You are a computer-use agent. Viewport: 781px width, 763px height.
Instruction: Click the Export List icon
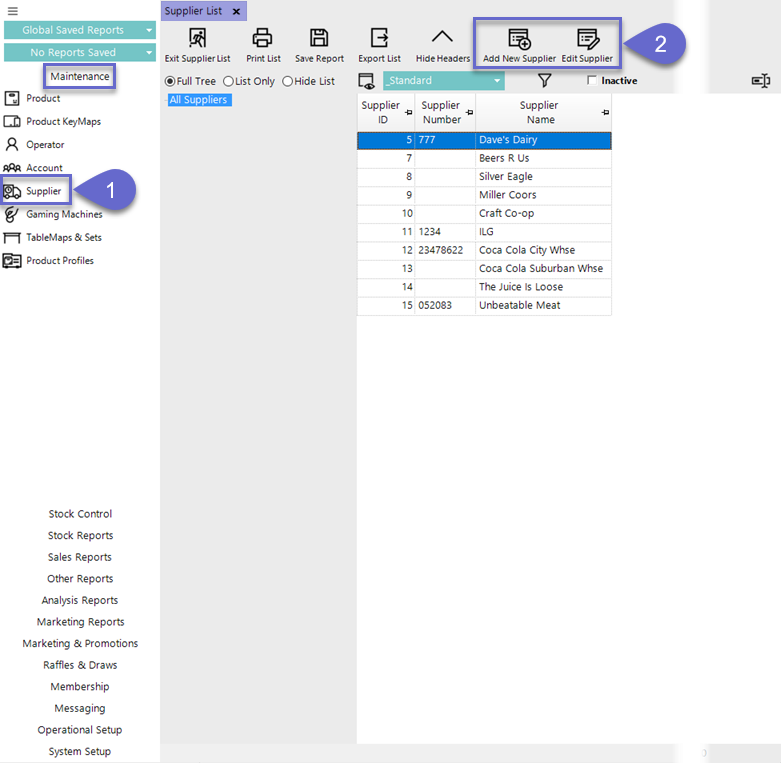point(379,39)
